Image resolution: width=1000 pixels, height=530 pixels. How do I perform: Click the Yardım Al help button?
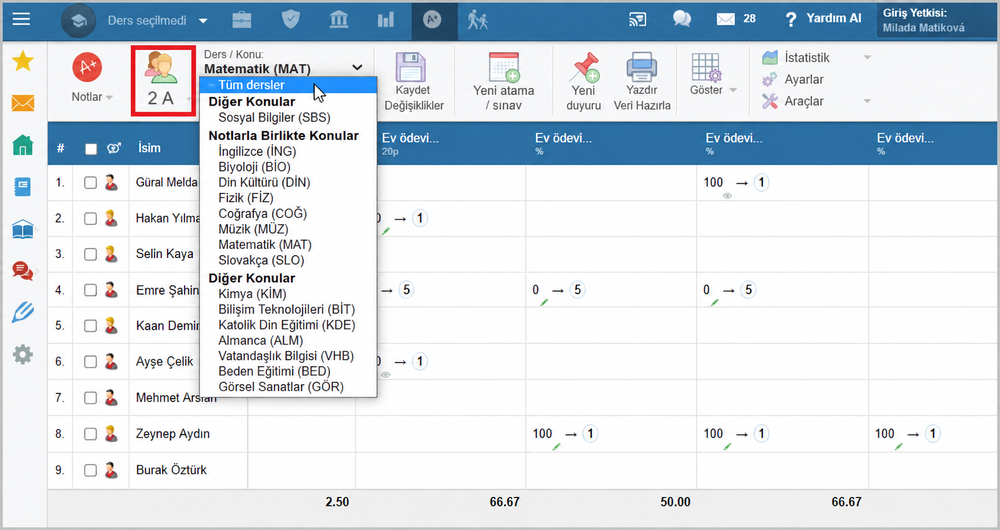823,18
